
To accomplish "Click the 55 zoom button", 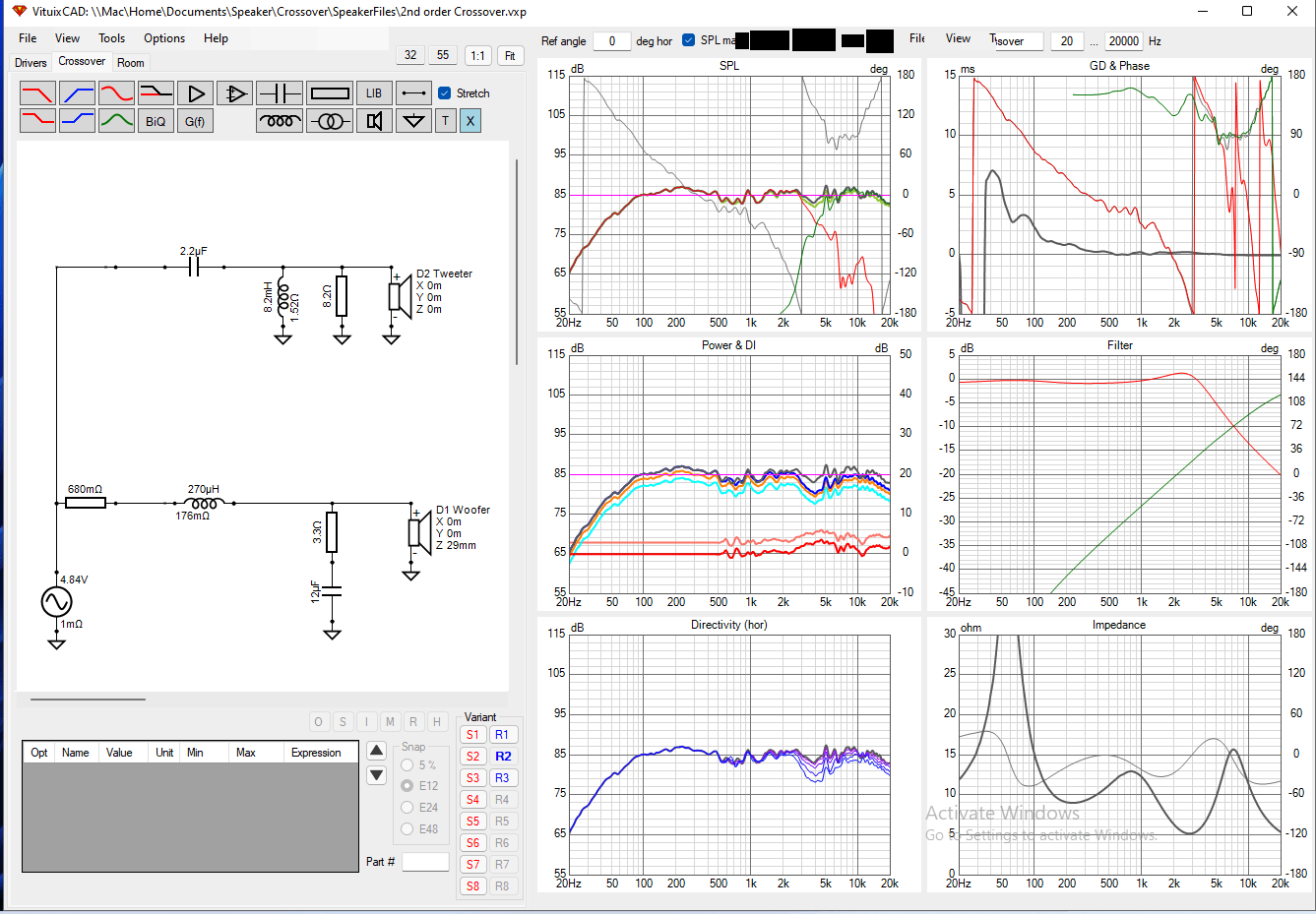I will tap(443, 55).
